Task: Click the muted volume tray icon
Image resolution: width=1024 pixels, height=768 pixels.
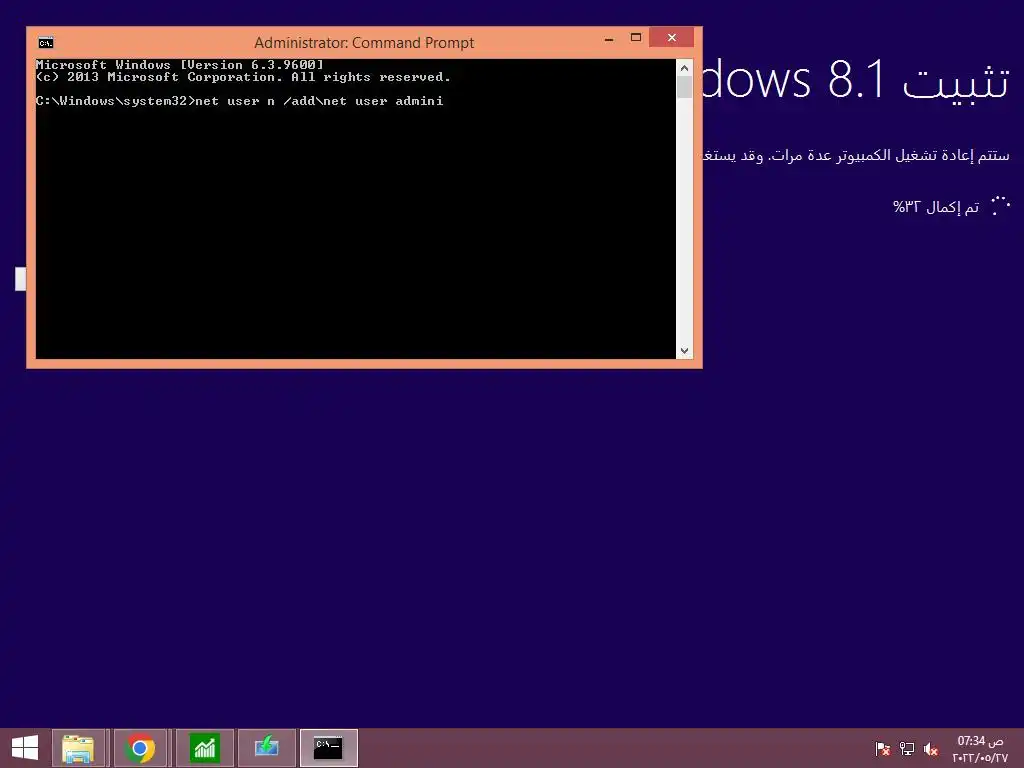Action: coord(931,749)
